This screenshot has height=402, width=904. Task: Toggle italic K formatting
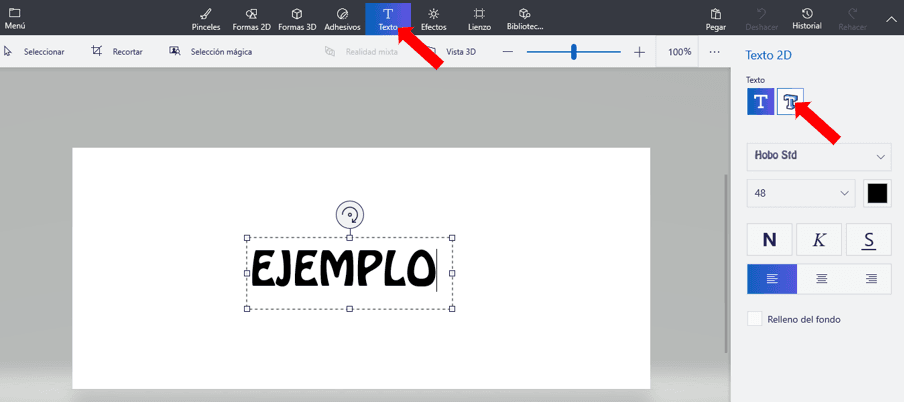(819, 239)
